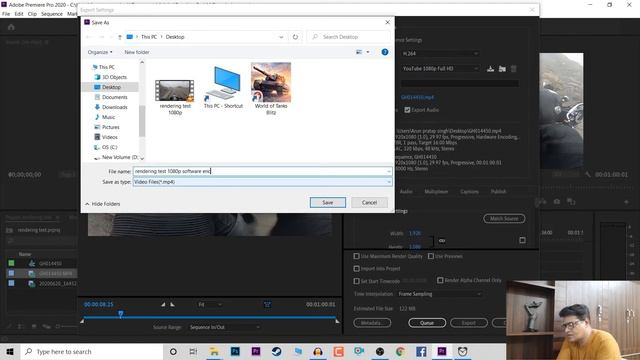Screen dimensions: 640x360
Task: Click the navigation pane scrollbar
Action: pos(142,121)
